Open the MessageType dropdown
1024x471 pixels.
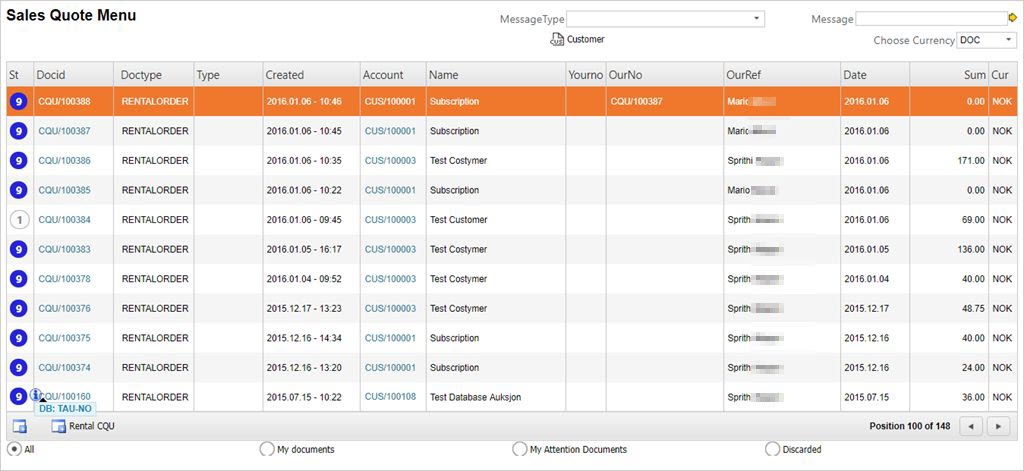point(757,18)
